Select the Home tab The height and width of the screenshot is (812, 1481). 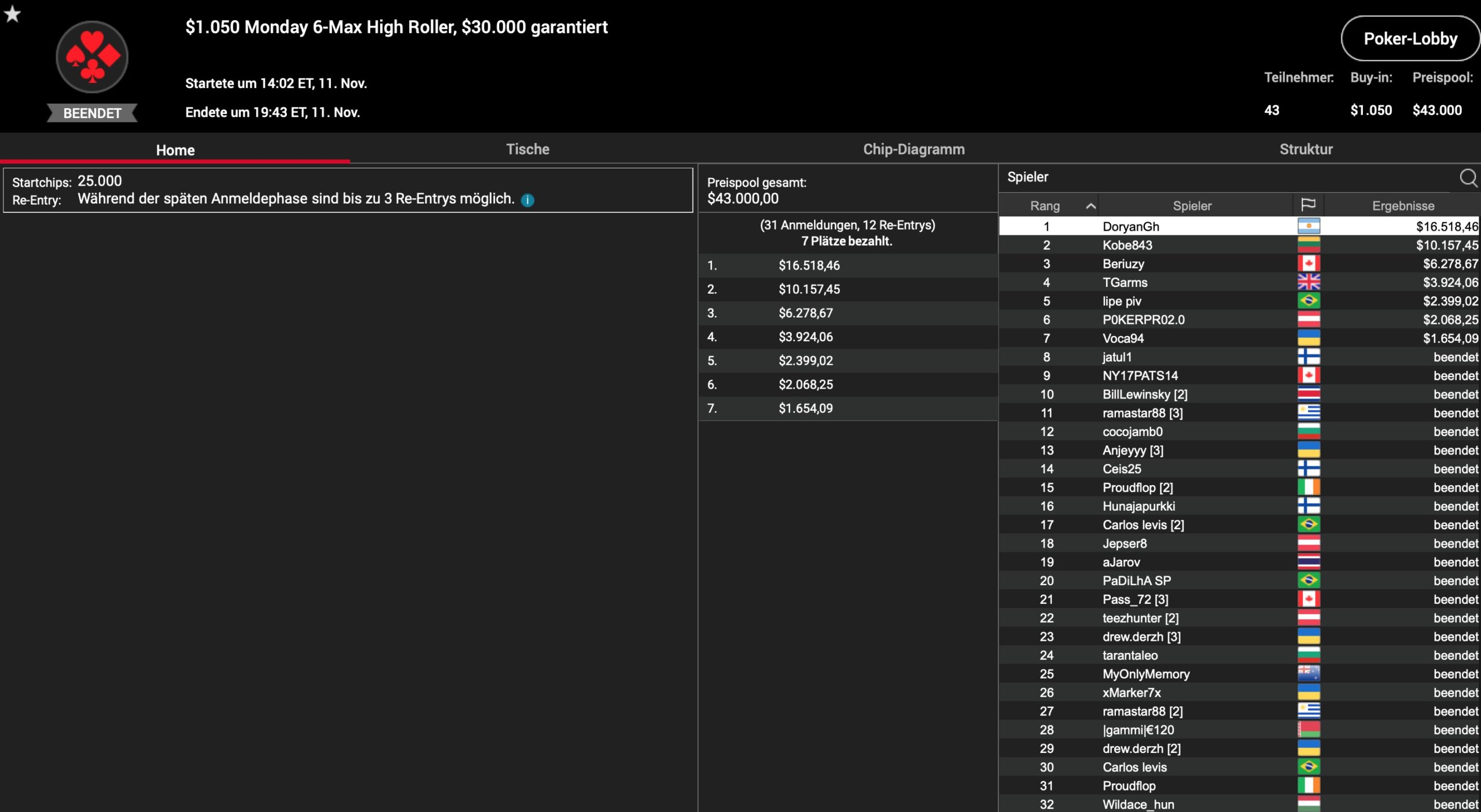[x=175, y=150]
